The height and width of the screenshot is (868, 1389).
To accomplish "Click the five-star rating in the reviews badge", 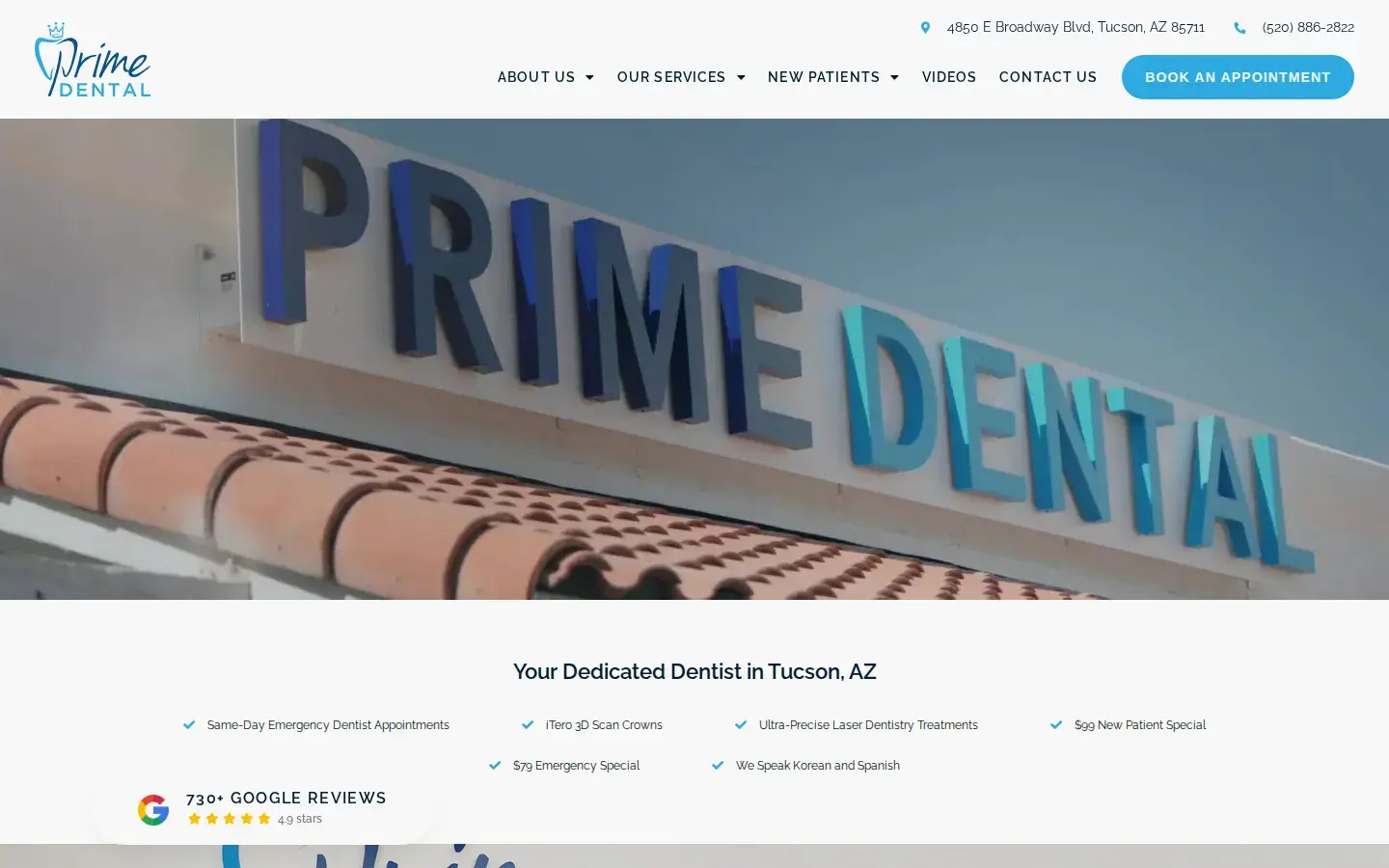I will pyautogui.click(x=229, y=819).
